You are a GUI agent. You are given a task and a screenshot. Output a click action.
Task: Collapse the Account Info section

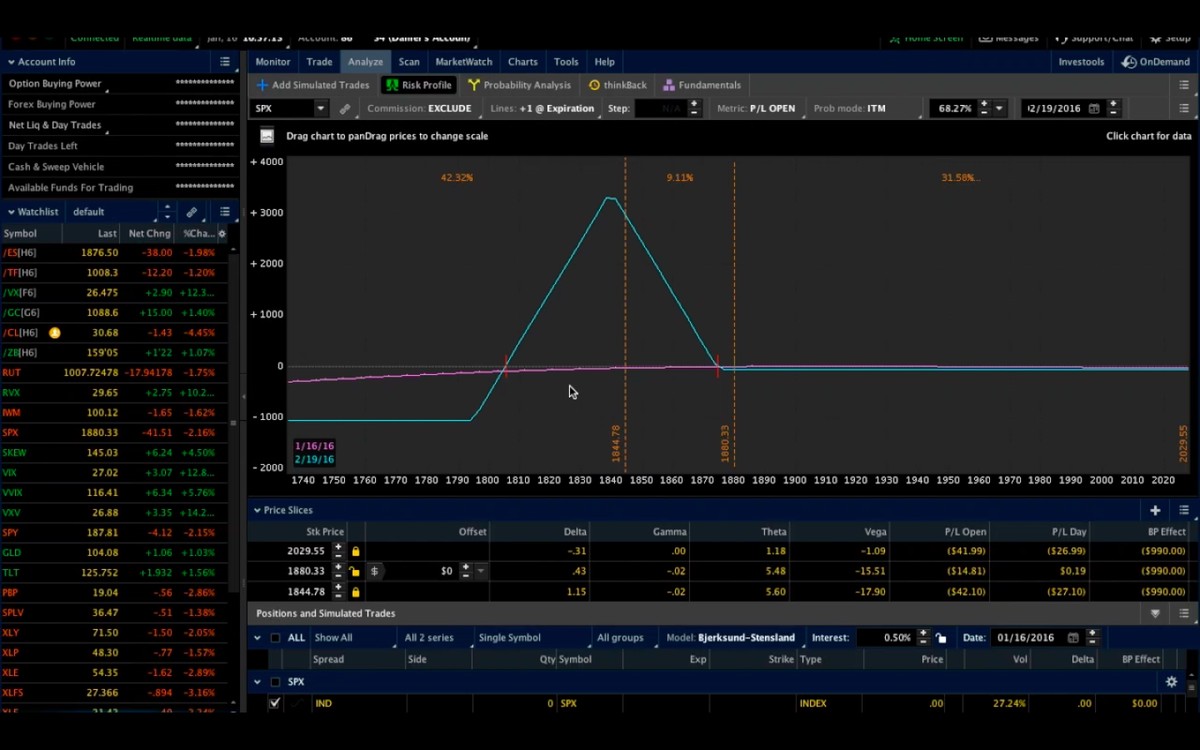point(11,62)
